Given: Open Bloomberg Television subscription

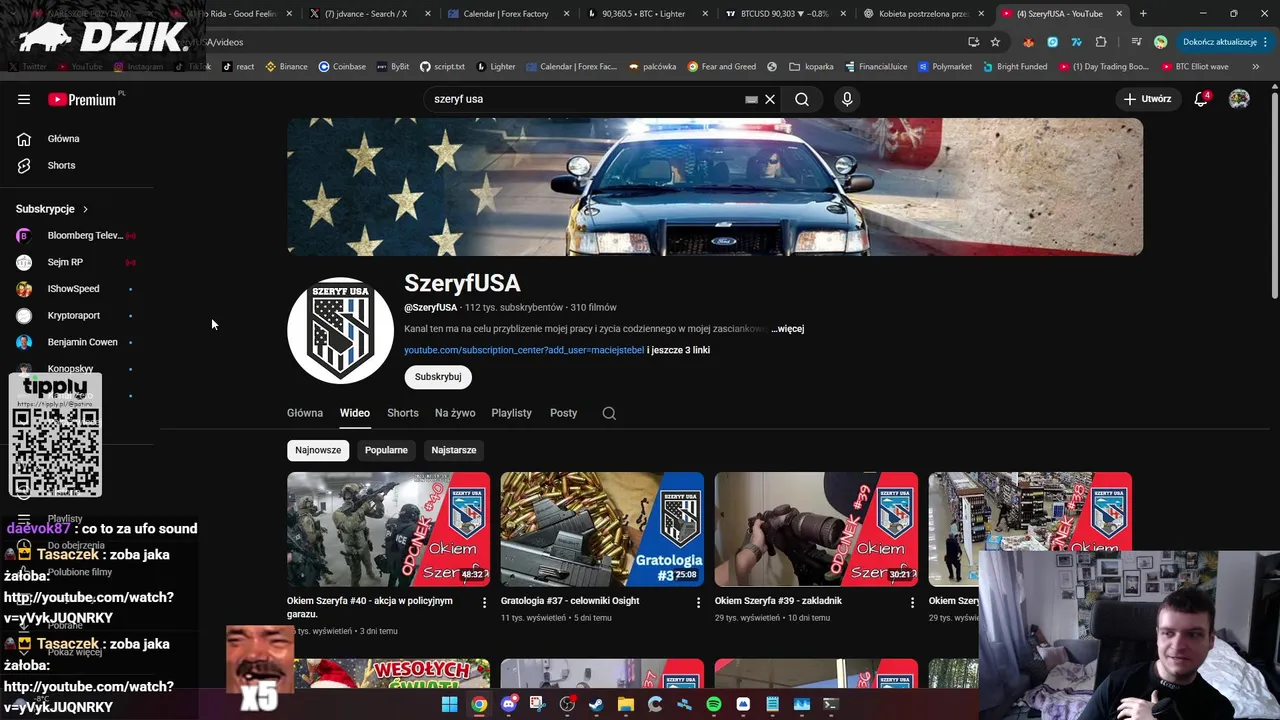Looking at the screenshot, I should coord(77,235).
